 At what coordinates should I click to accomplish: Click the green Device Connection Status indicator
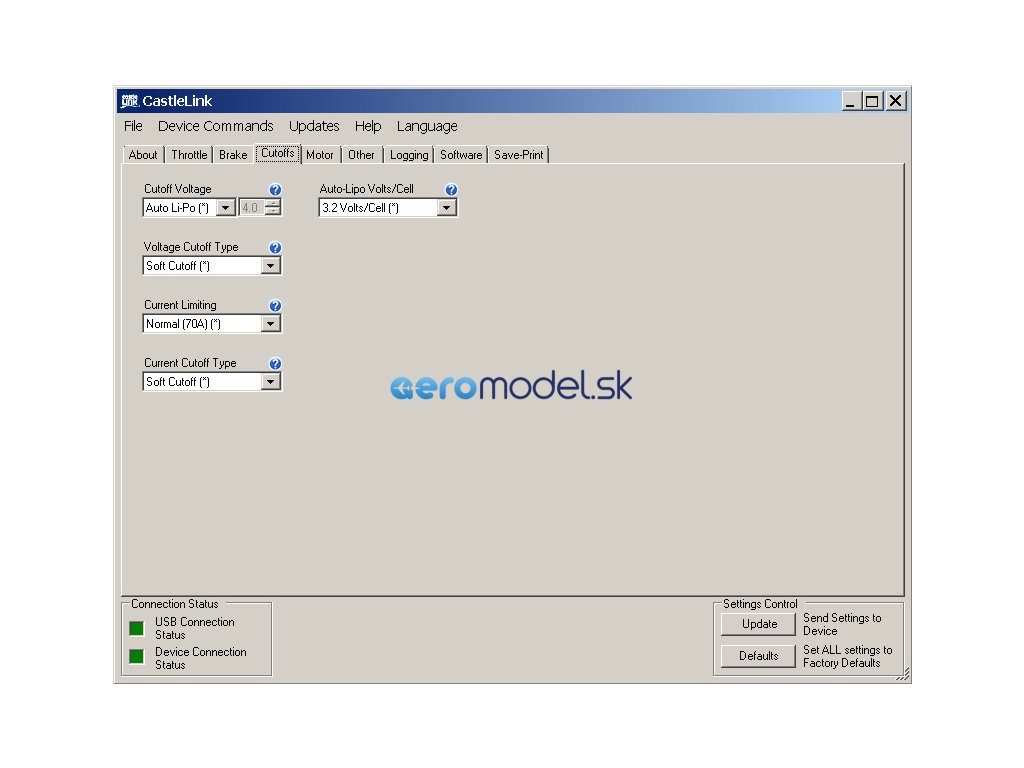137,657
